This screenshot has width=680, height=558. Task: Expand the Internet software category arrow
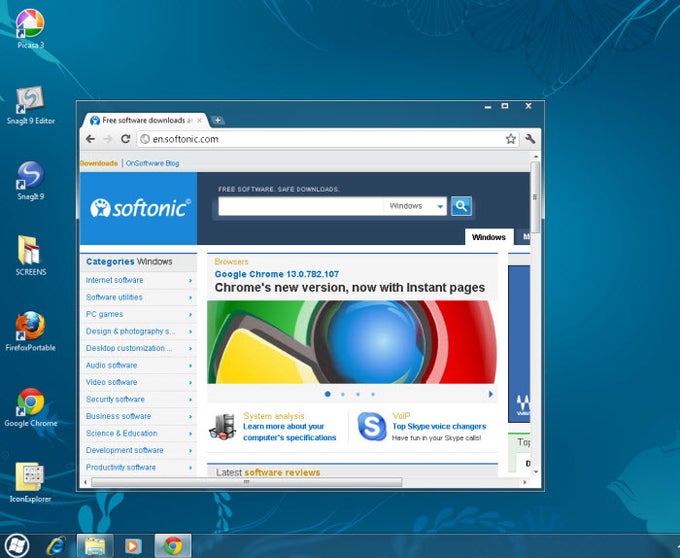(190, 281)
